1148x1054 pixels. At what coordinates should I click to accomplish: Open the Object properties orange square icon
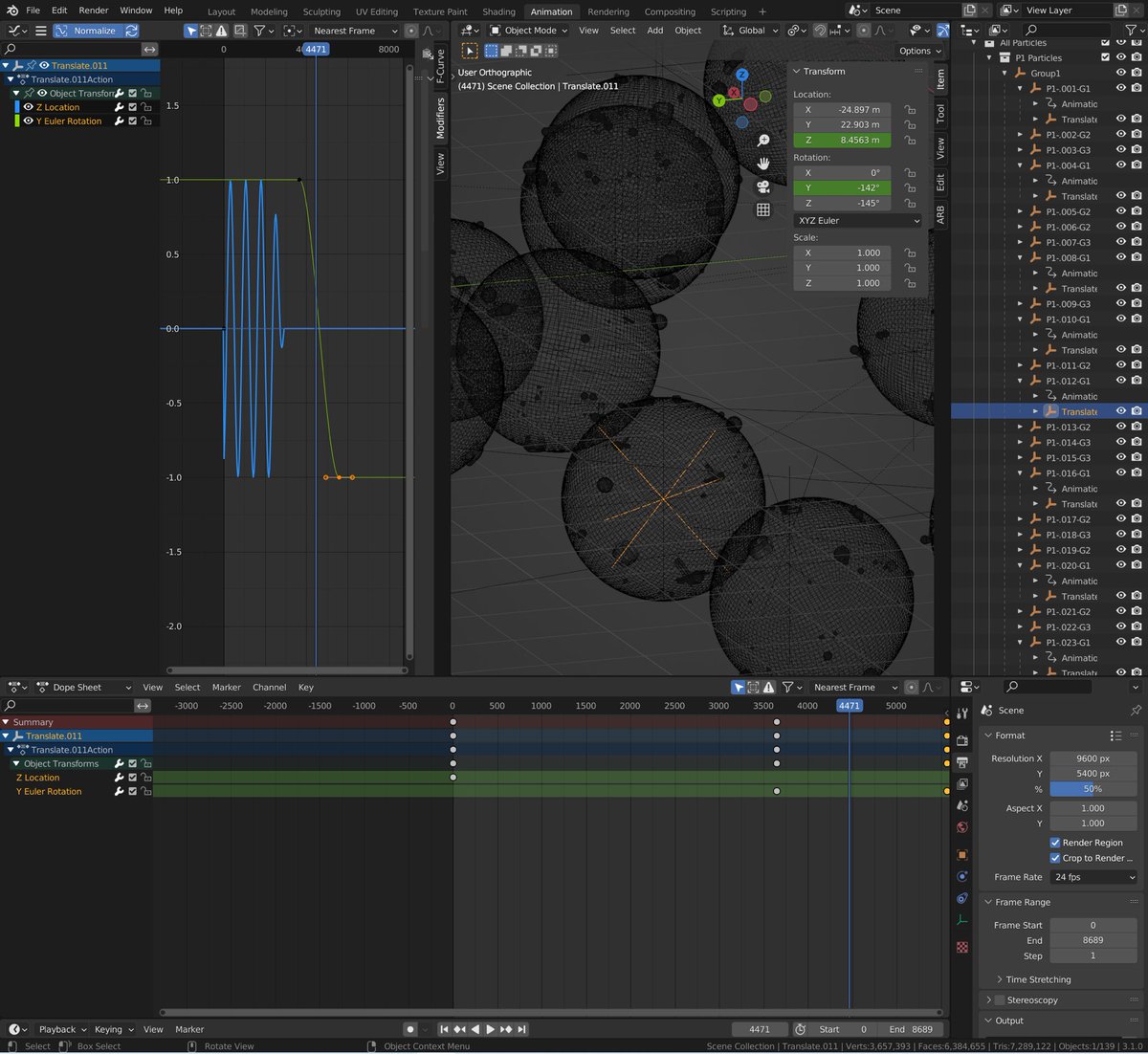coord(962,855)
